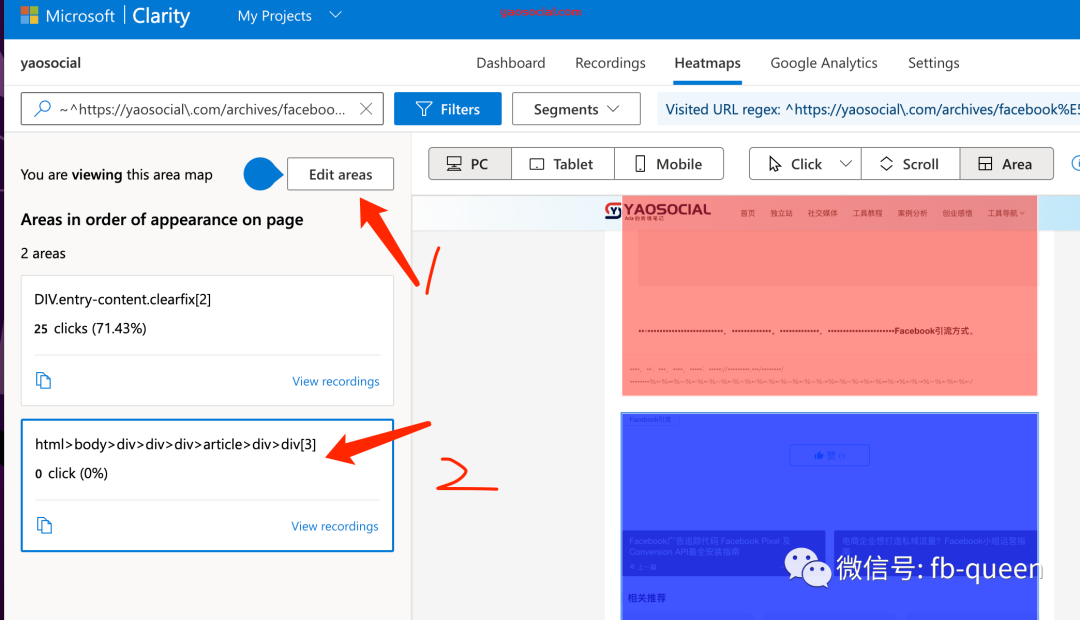Viewport: 1080px width, 620px height.
Task: View recordings for the 25 clicks area
Action: [335, 381]
